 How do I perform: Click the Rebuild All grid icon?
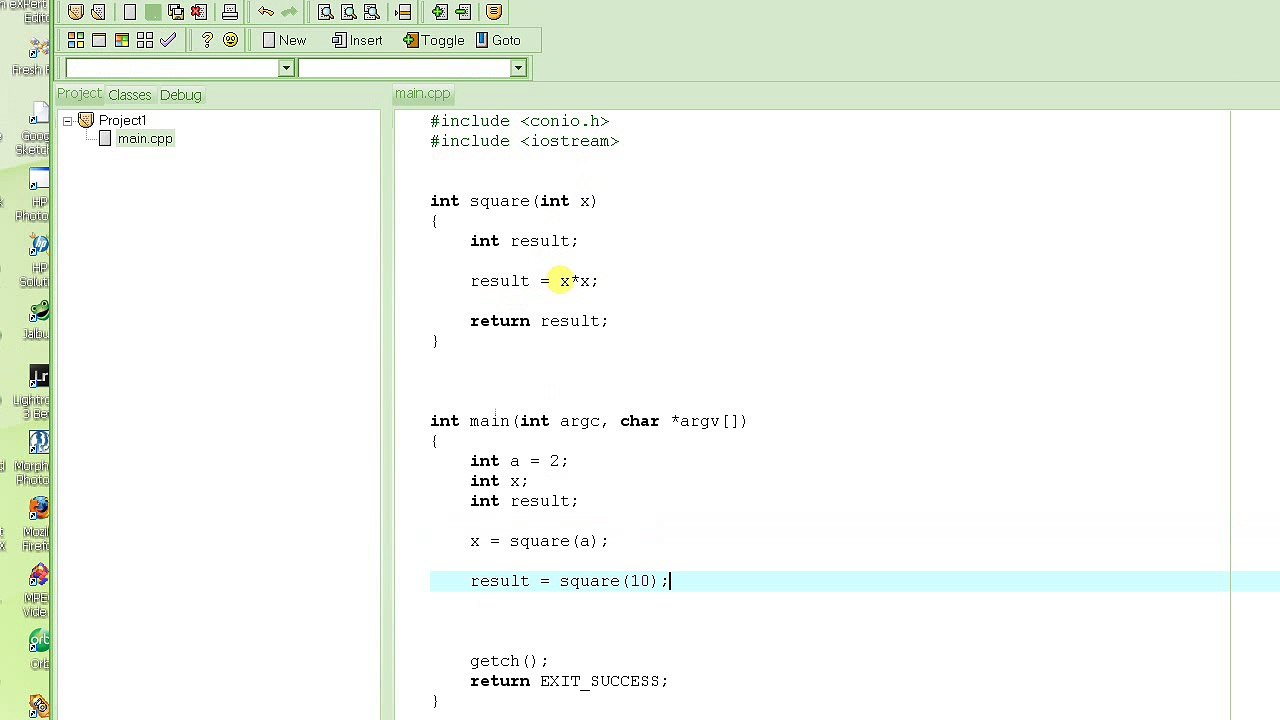pos(145,40)
